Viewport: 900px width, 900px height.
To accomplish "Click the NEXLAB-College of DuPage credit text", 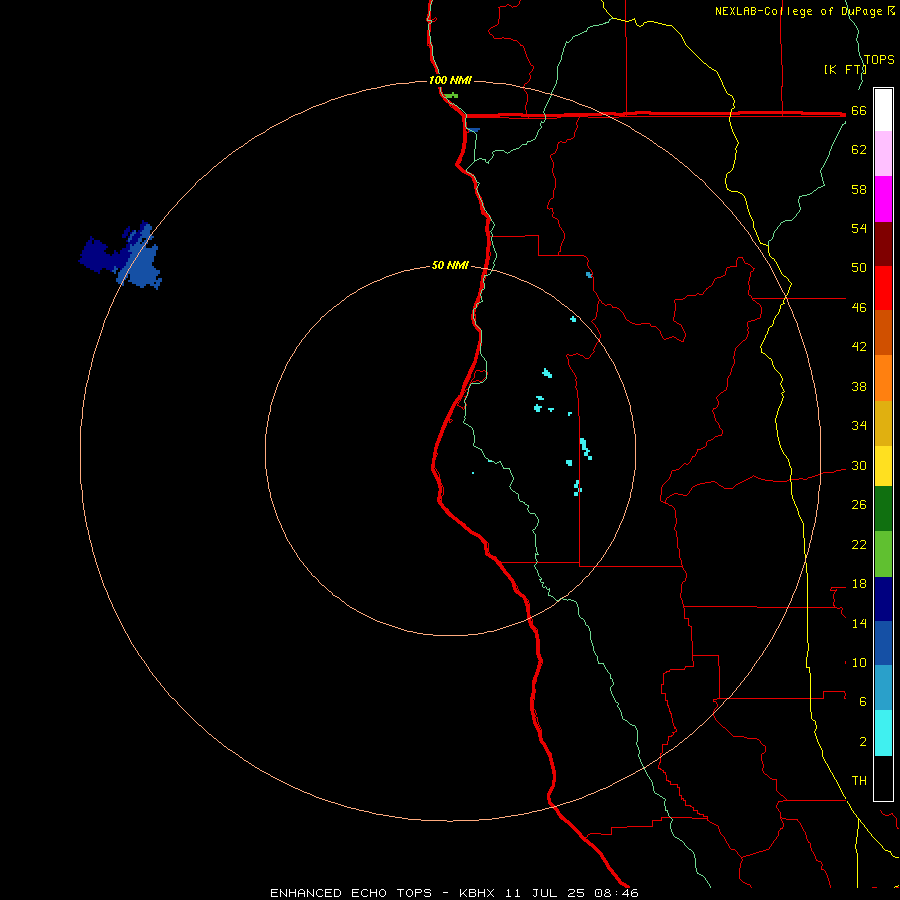I will tap(805, 11).
